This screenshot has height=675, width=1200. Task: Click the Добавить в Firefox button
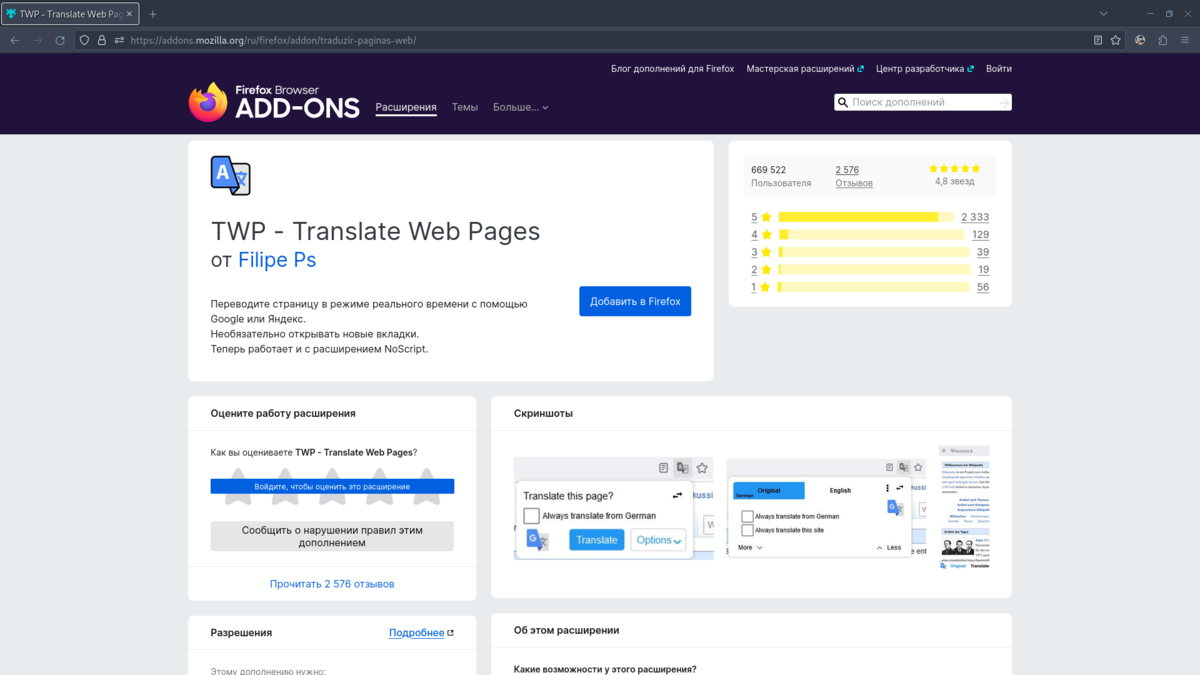(x=635, y=301)
